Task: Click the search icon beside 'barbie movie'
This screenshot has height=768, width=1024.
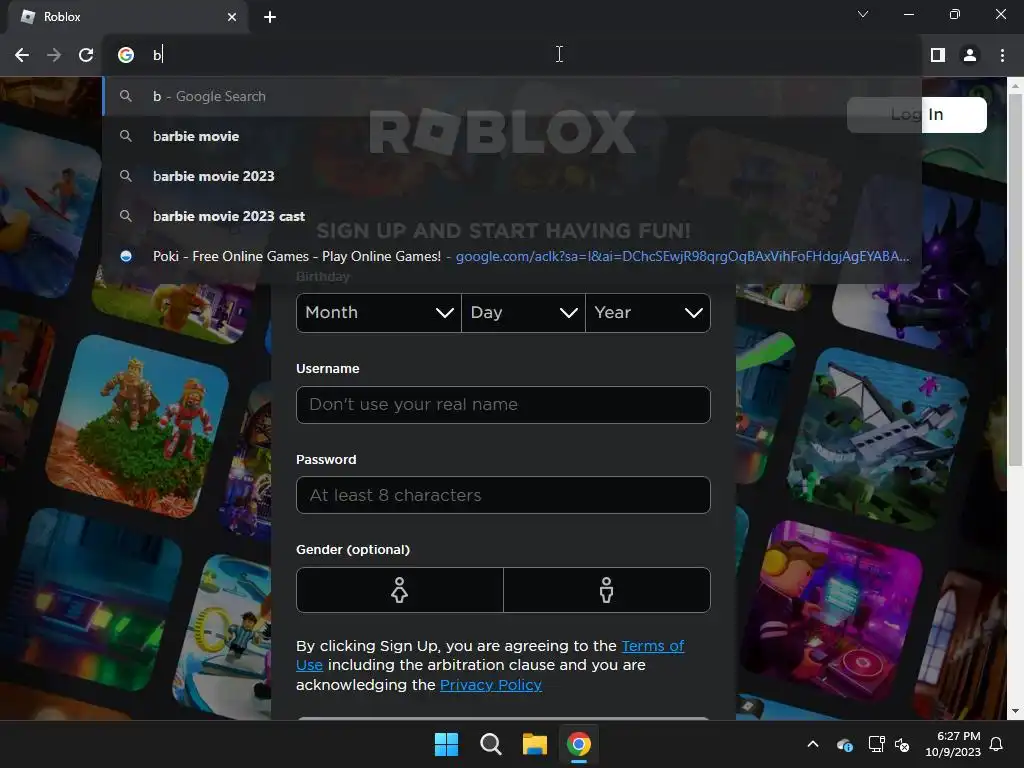Action: [126, 136]
